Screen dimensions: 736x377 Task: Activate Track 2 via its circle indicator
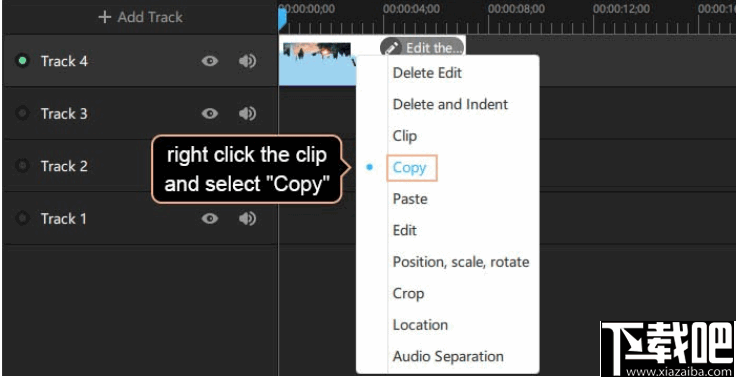click(x=23, y=166)
